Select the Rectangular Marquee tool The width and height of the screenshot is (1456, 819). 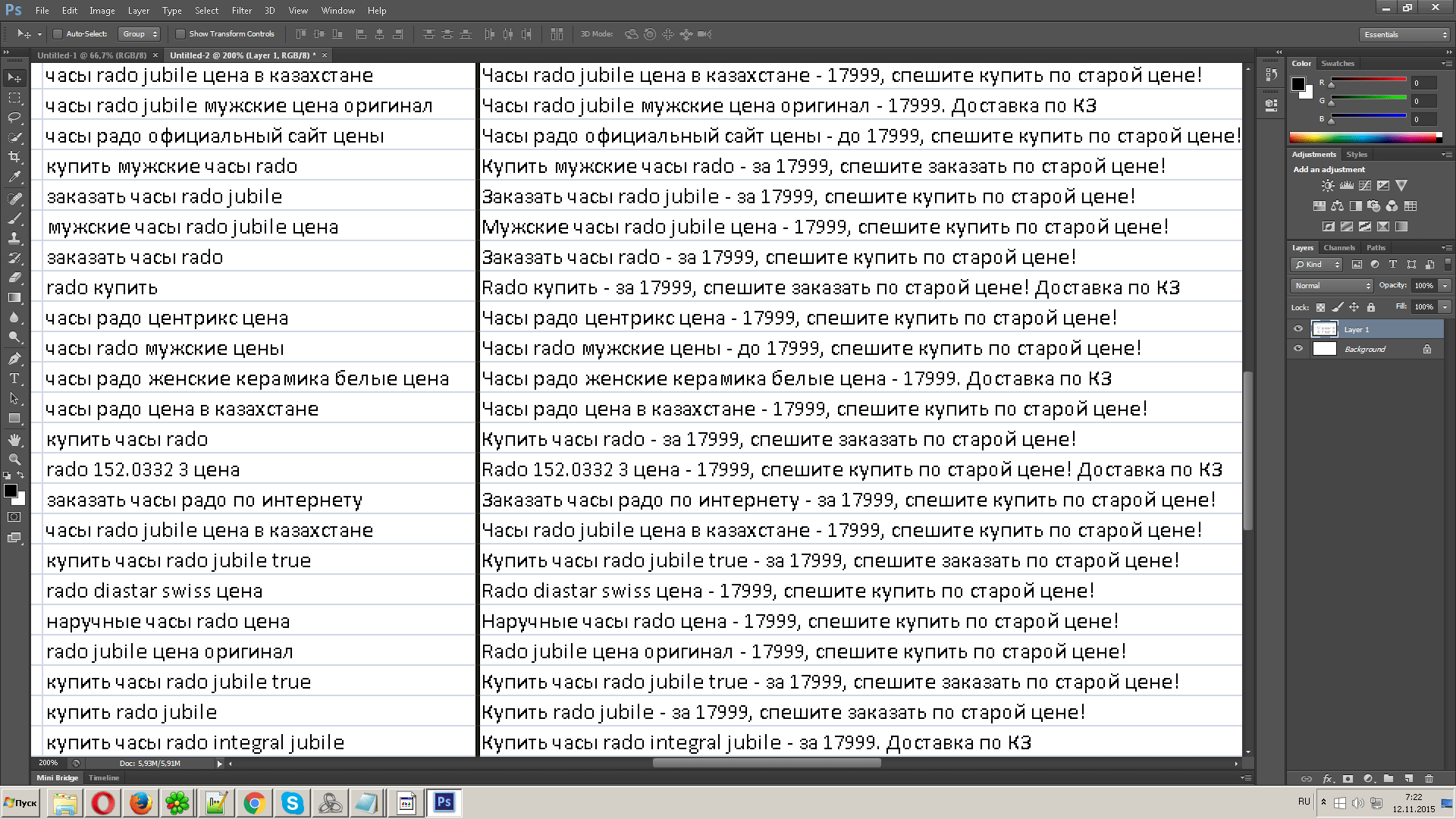tap(14, 98)
